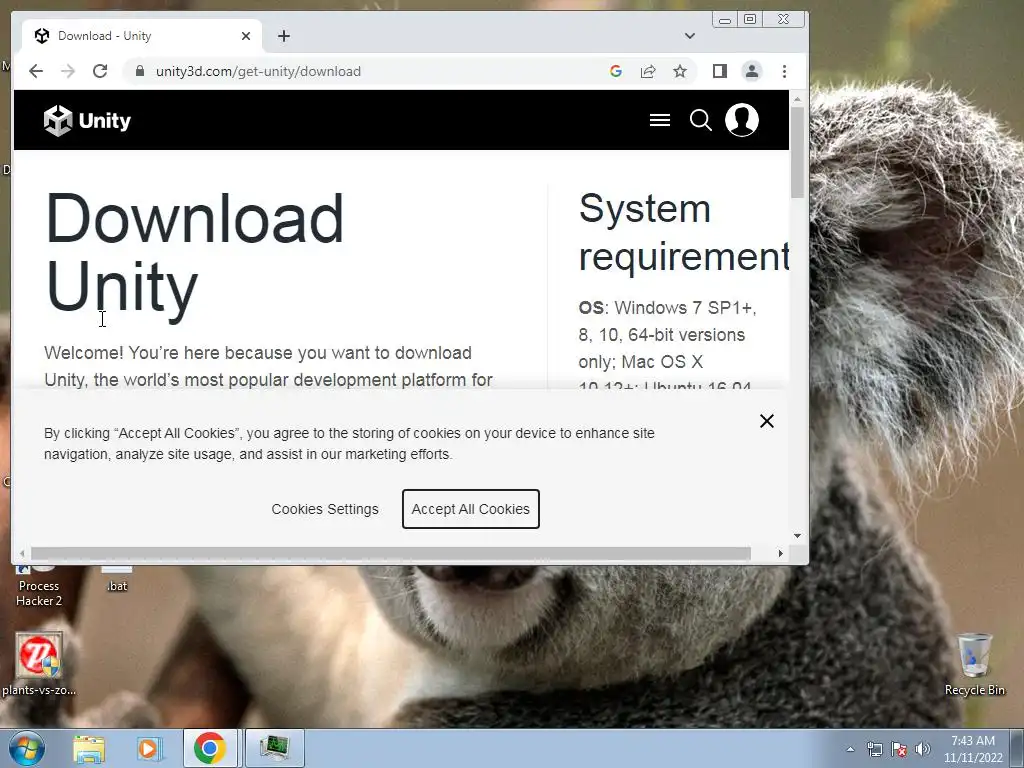This screenshot has width=1024, height=768.
Task: Minimize the Chrome window
Action: click(x=724, y=20)
